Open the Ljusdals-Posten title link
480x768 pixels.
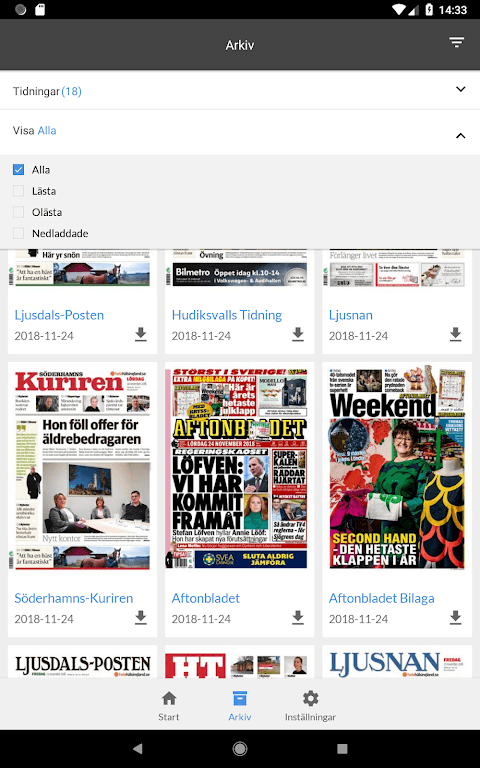pyautogui.click(x=59, y=315)
